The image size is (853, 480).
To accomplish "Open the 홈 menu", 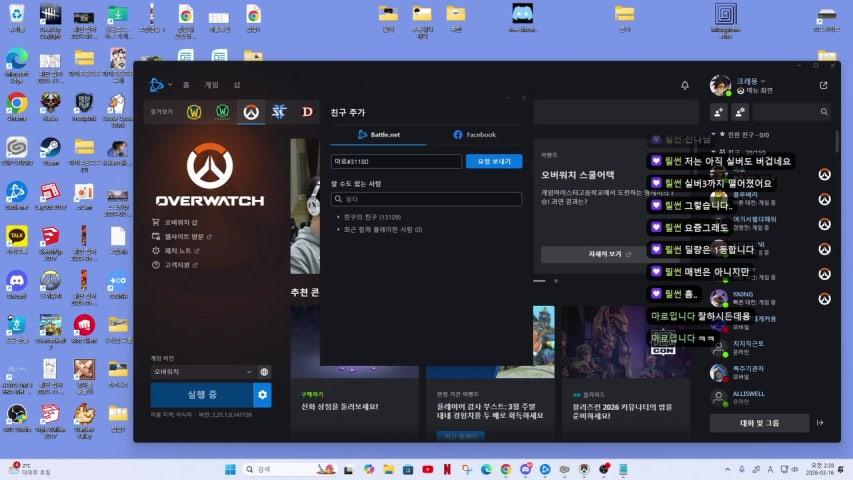I will pos(186,85).
